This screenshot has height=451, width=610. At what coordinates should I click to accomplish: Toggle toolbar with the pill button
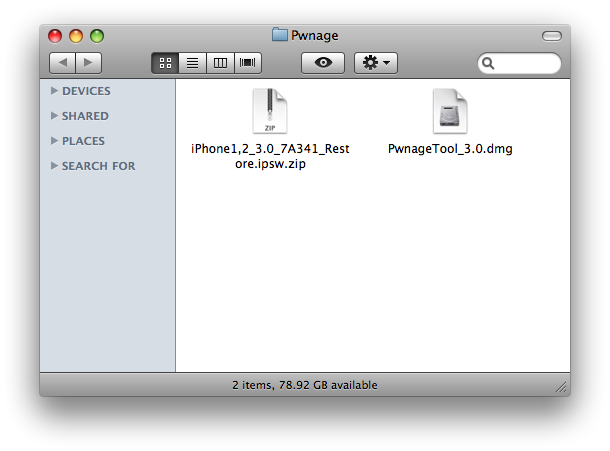[x=551, y=36]
